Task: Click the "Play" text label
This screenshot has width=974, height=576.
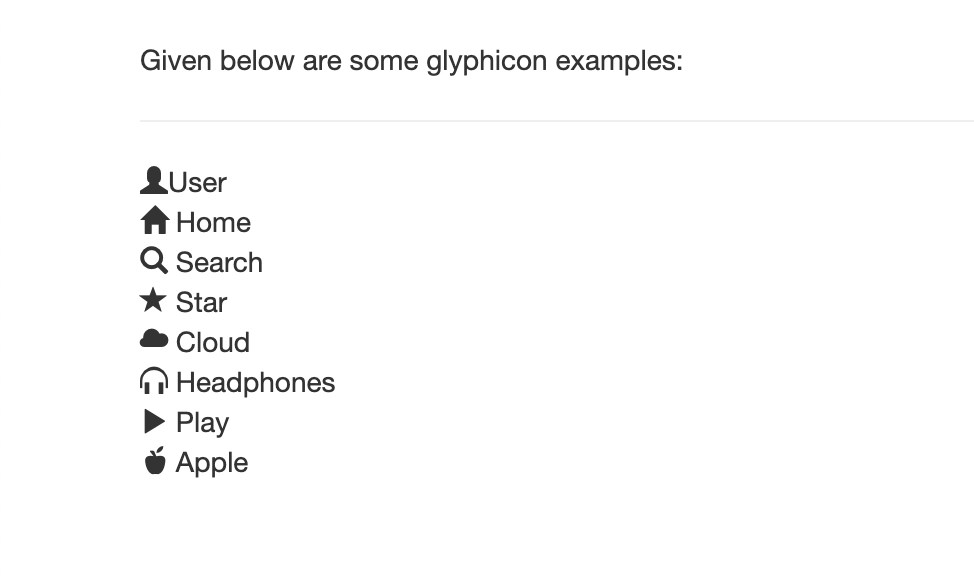Action: tap(203, 423)
